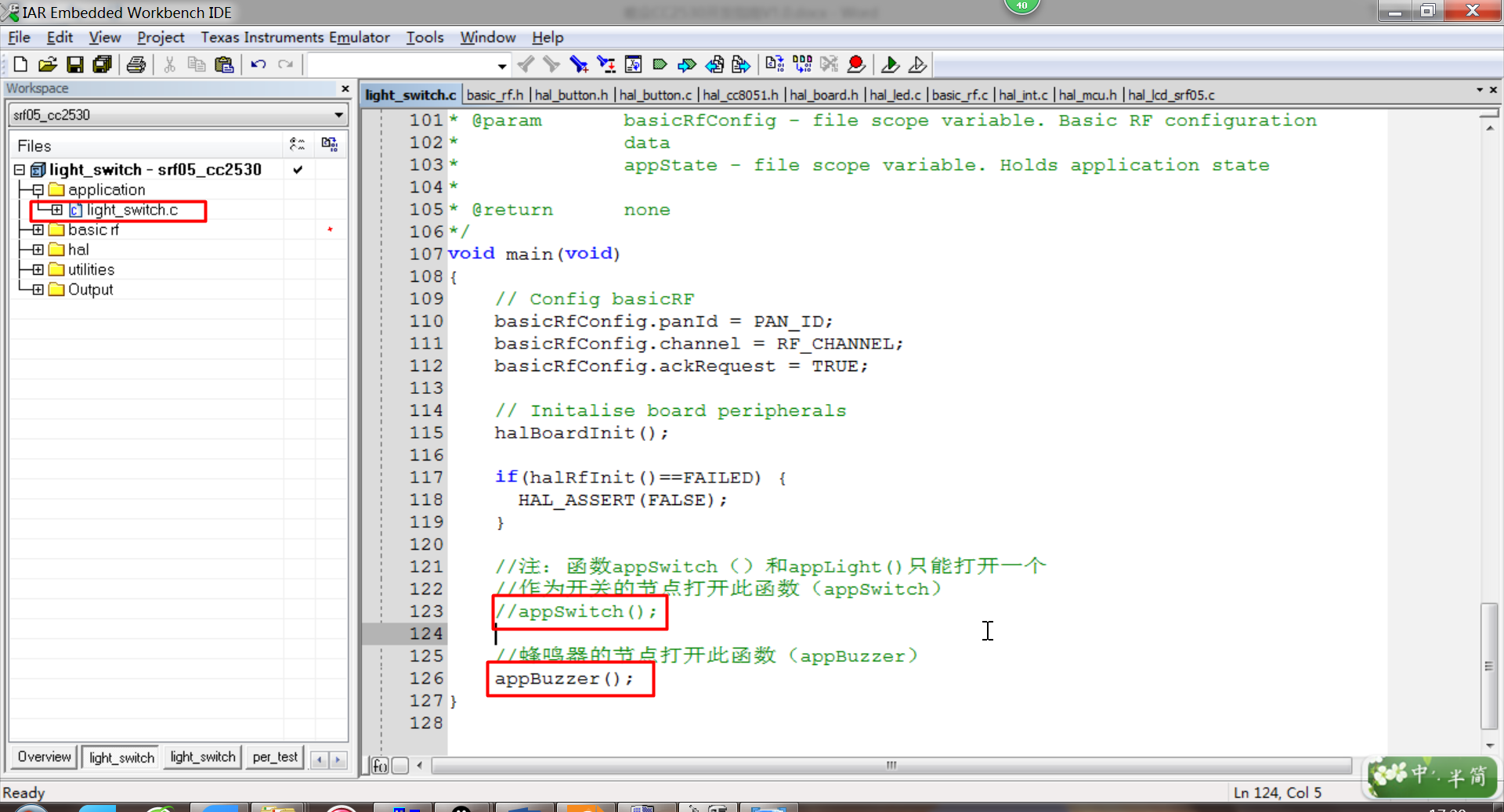Open the srf05_cc2530 configuration dropdown
This screenshot has height=812, width=1504.
click(338, 115)
